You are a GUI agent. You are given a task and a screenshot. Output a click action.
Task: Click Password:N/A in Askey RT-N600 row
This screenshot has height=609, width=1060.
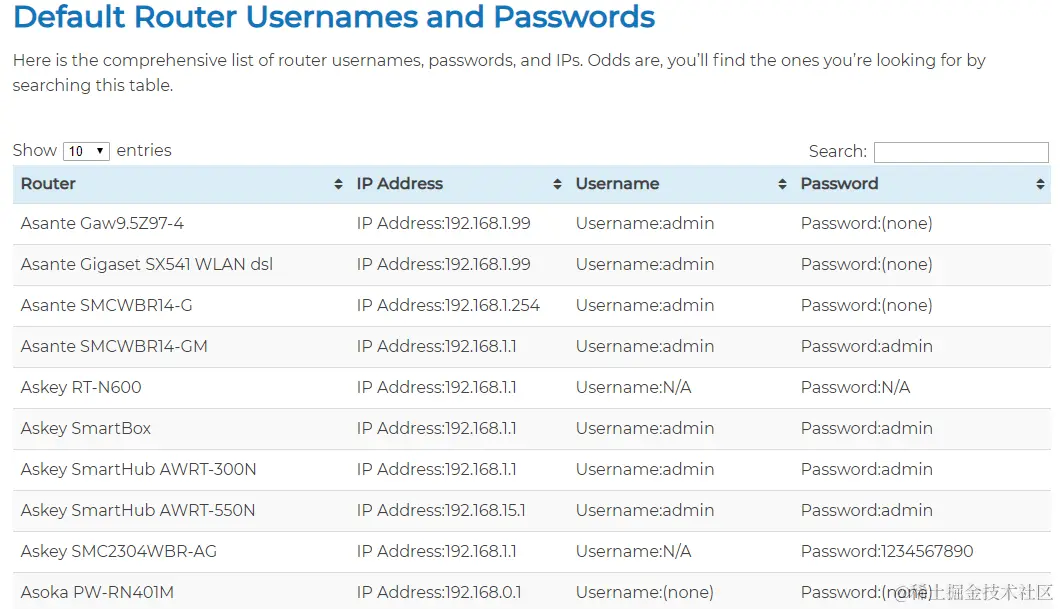coord(855,387)
